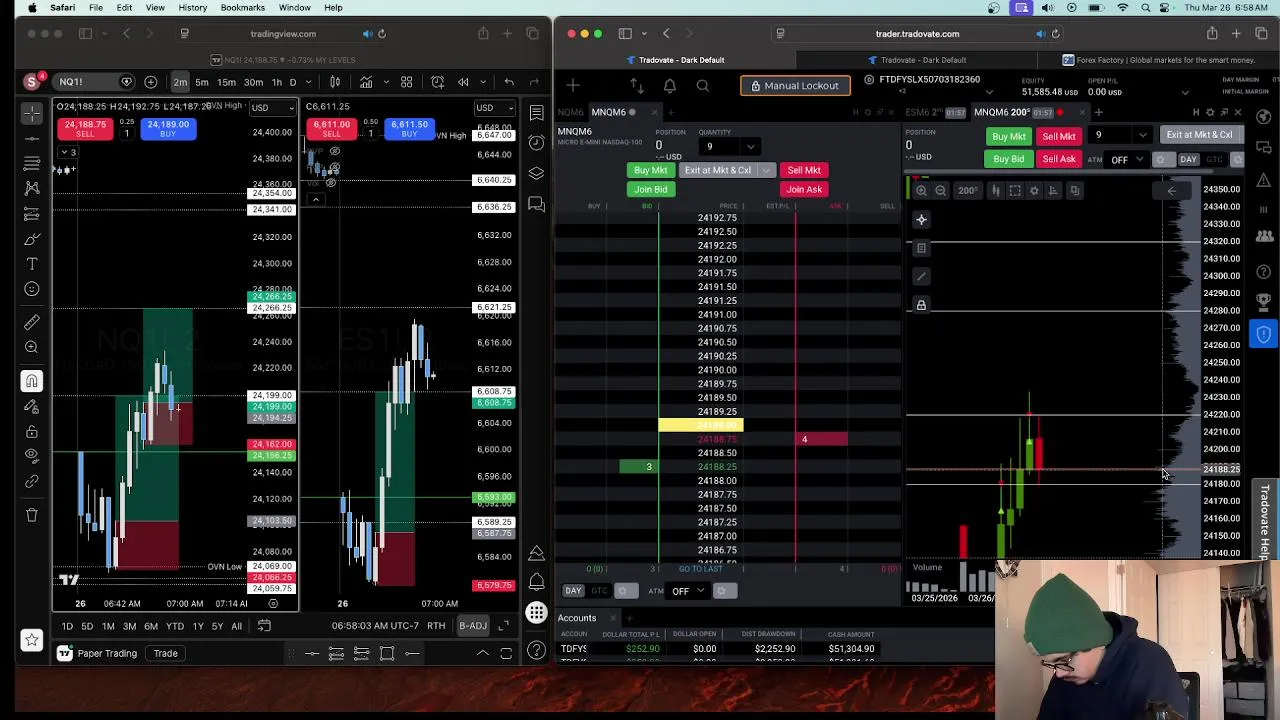Toggle GTC time-in-force in DOM footer

tap(599, 591)
